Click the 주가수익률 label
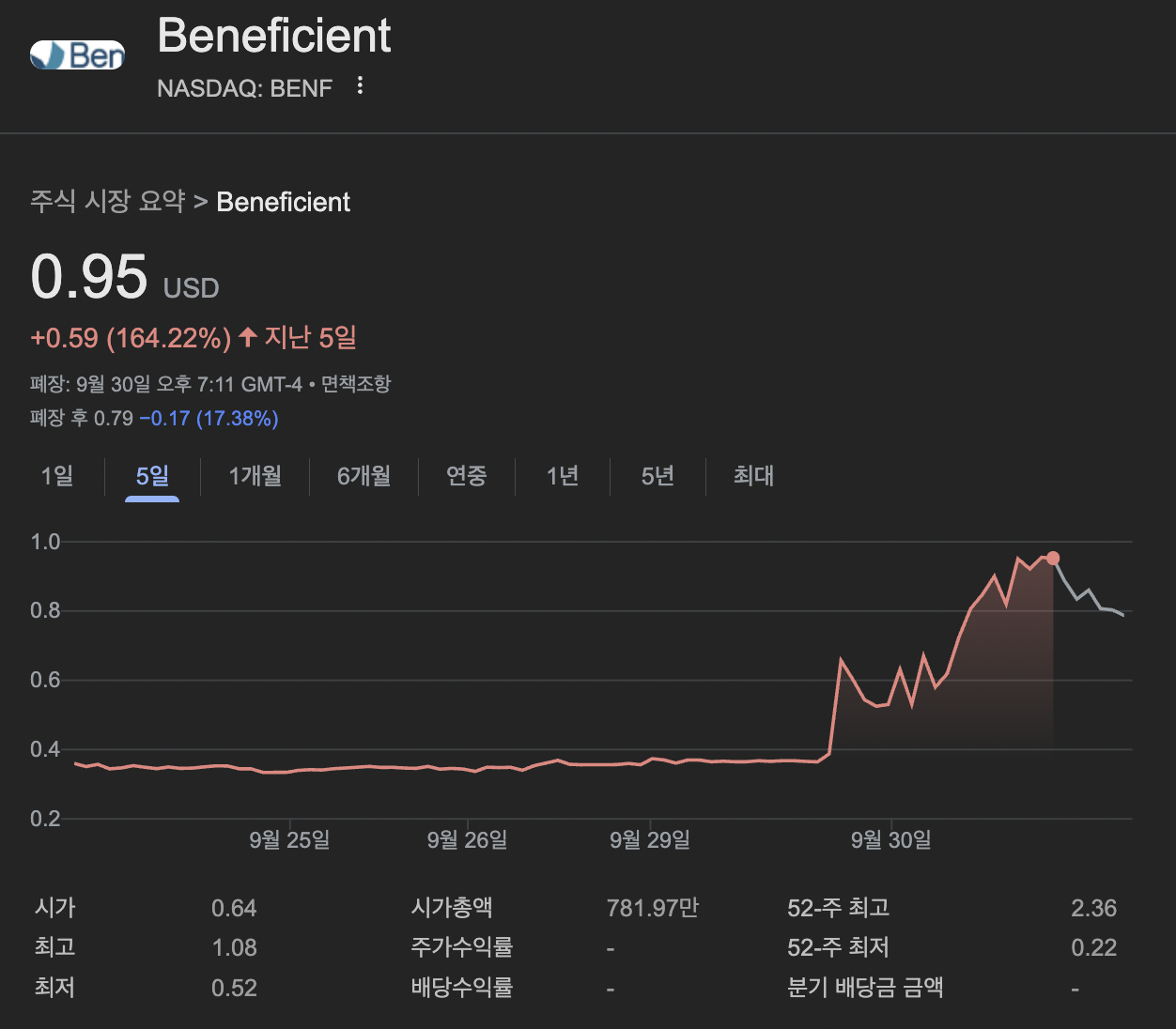The image size is (1176, 1029). click(462, 947)
